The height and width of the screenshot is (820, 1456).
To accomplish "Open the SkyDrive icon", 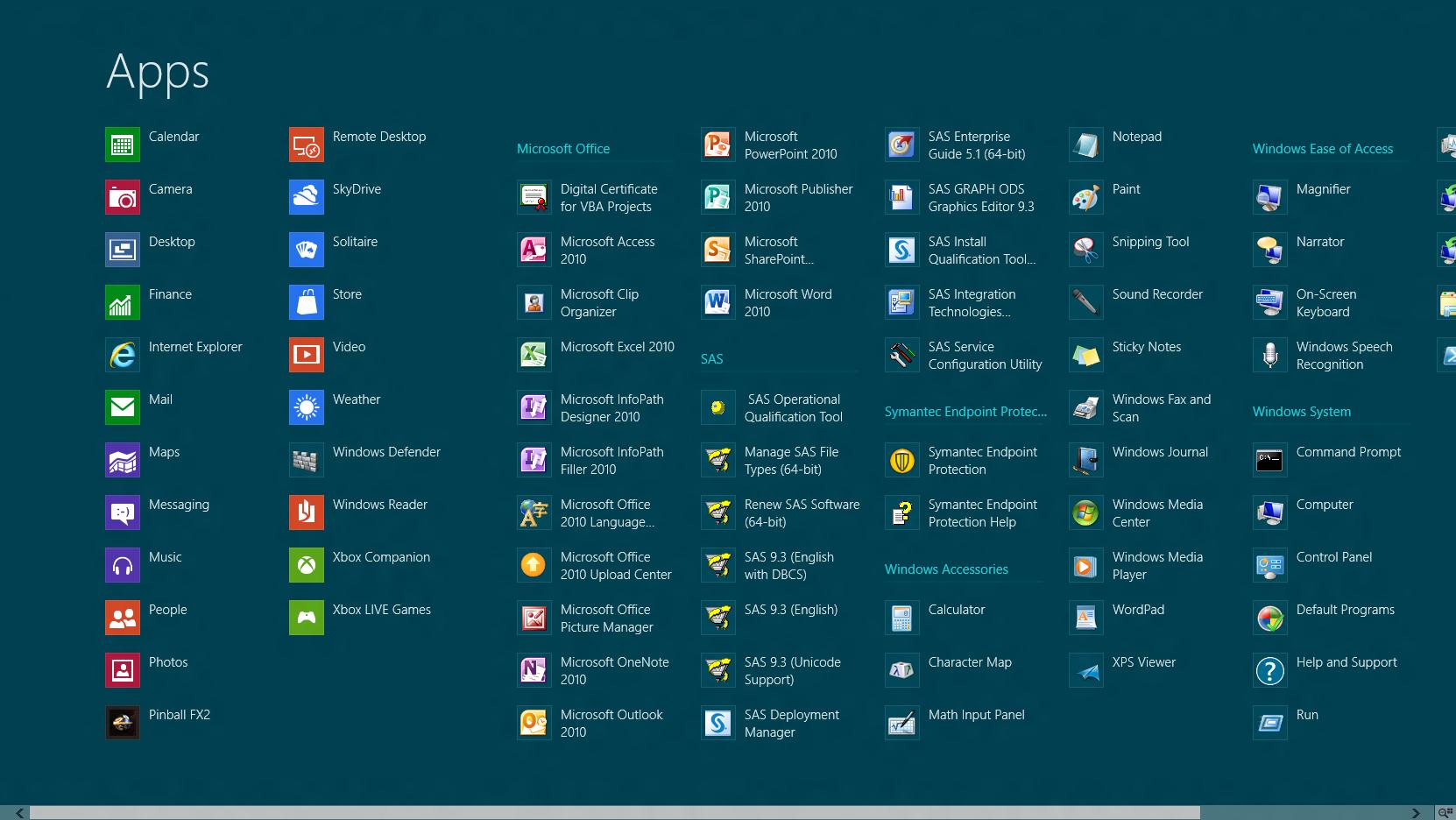I will click(307, 197).
